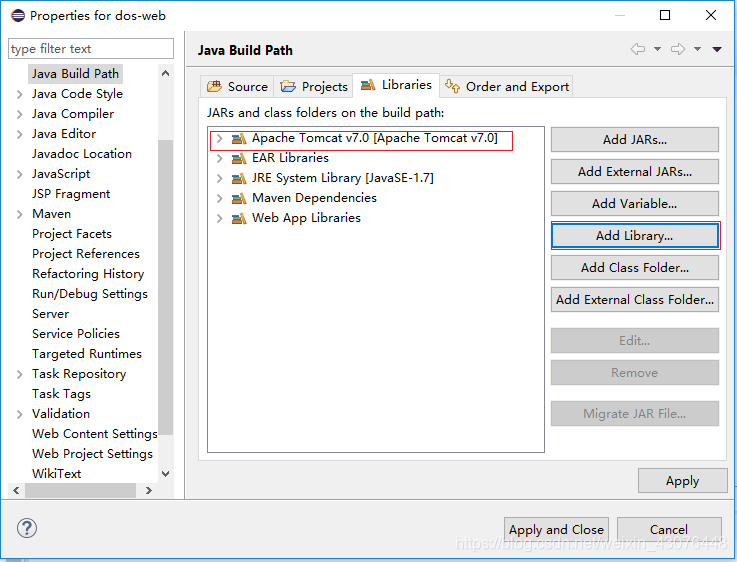
Task: Expand JavaScript in sidebar
Action: tap(19, 174)
